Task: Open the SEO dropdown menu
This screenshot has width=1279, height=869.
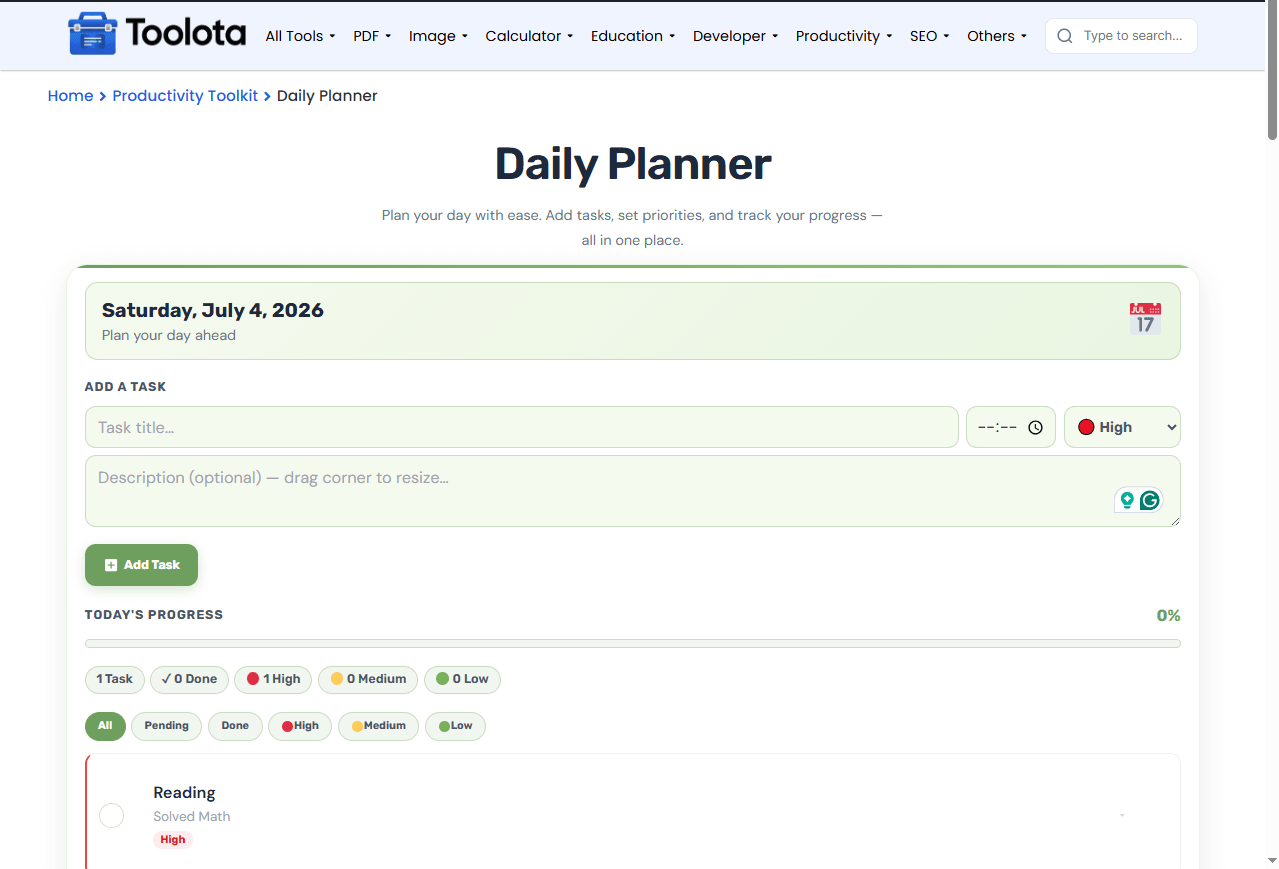Action: tap(930, 36)
